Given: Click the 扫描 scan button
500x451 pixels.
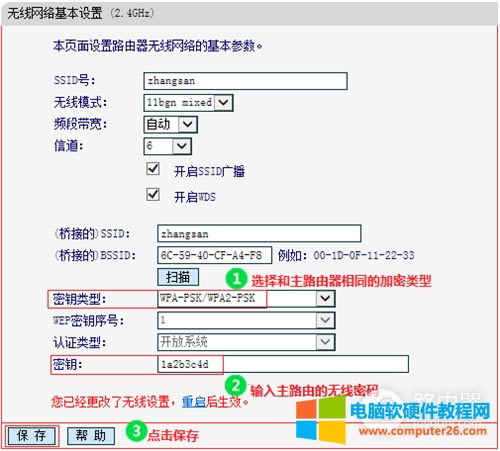Looking at the screenshot, I should coord(178,277).
